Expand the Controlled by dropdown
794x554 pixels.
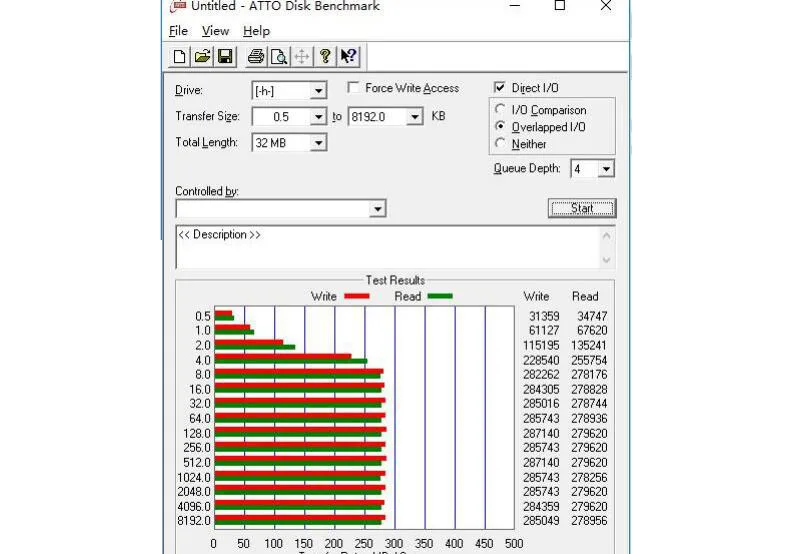(x=377, y=209)
